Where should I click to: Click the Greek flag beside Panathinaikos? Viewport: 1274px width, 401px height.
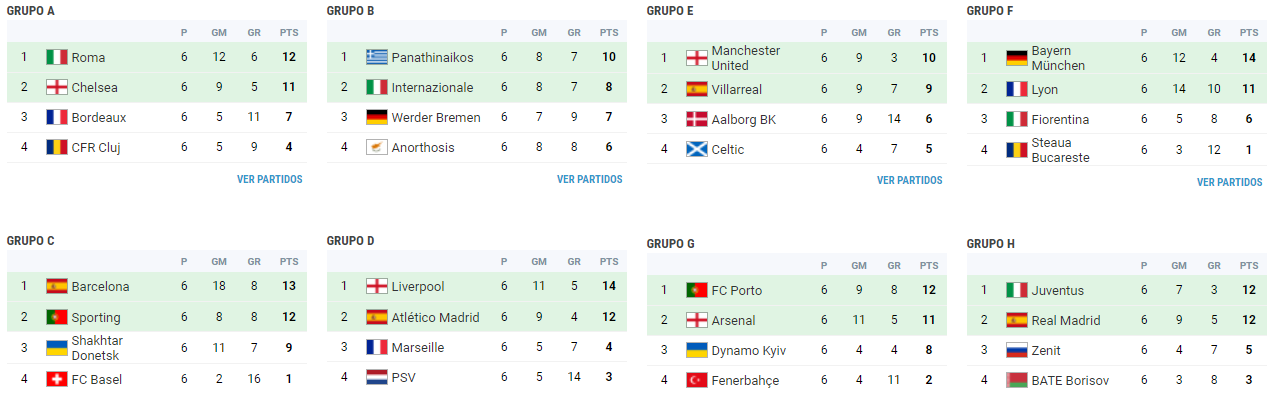tap(377, 57)
